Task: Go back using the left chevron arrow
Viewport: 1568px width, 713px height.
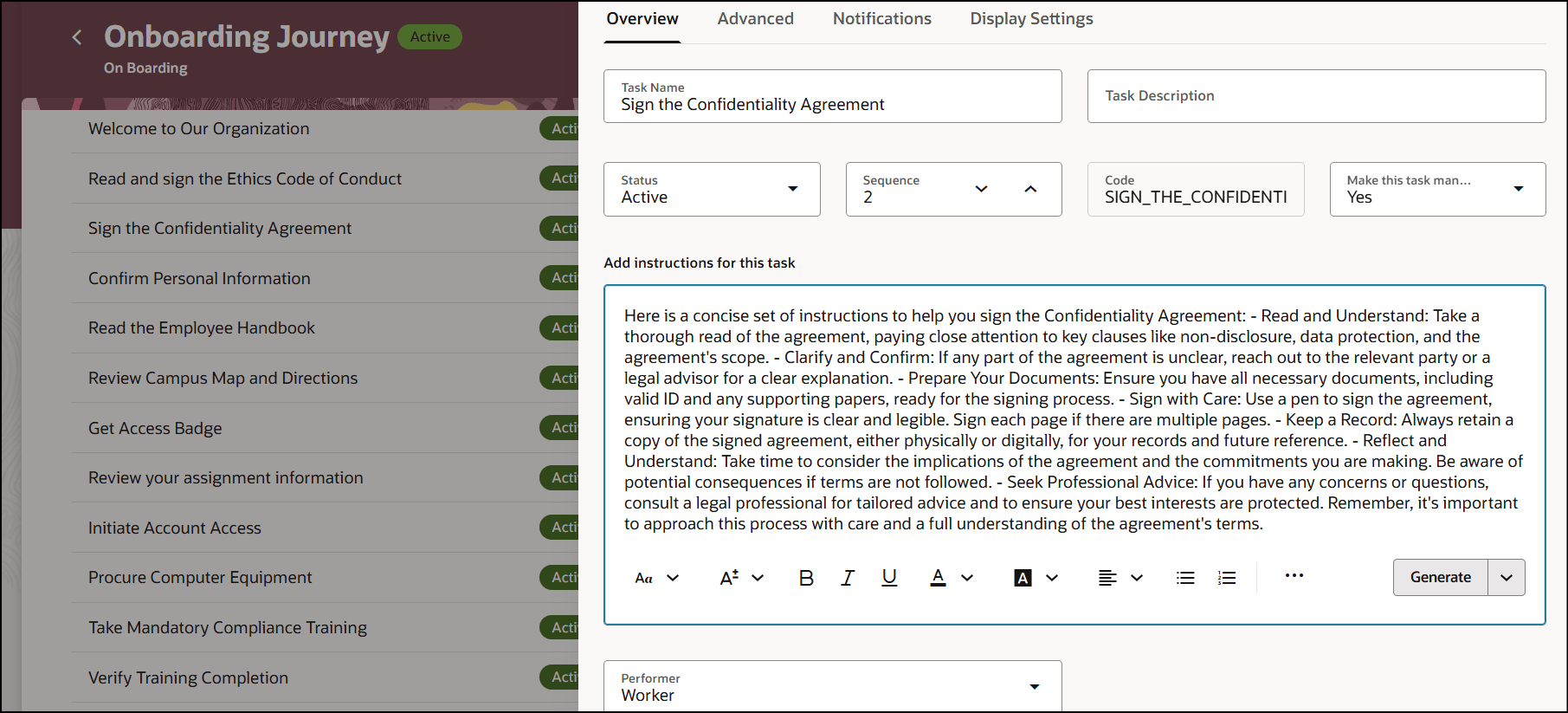Action: click(77, 37)
